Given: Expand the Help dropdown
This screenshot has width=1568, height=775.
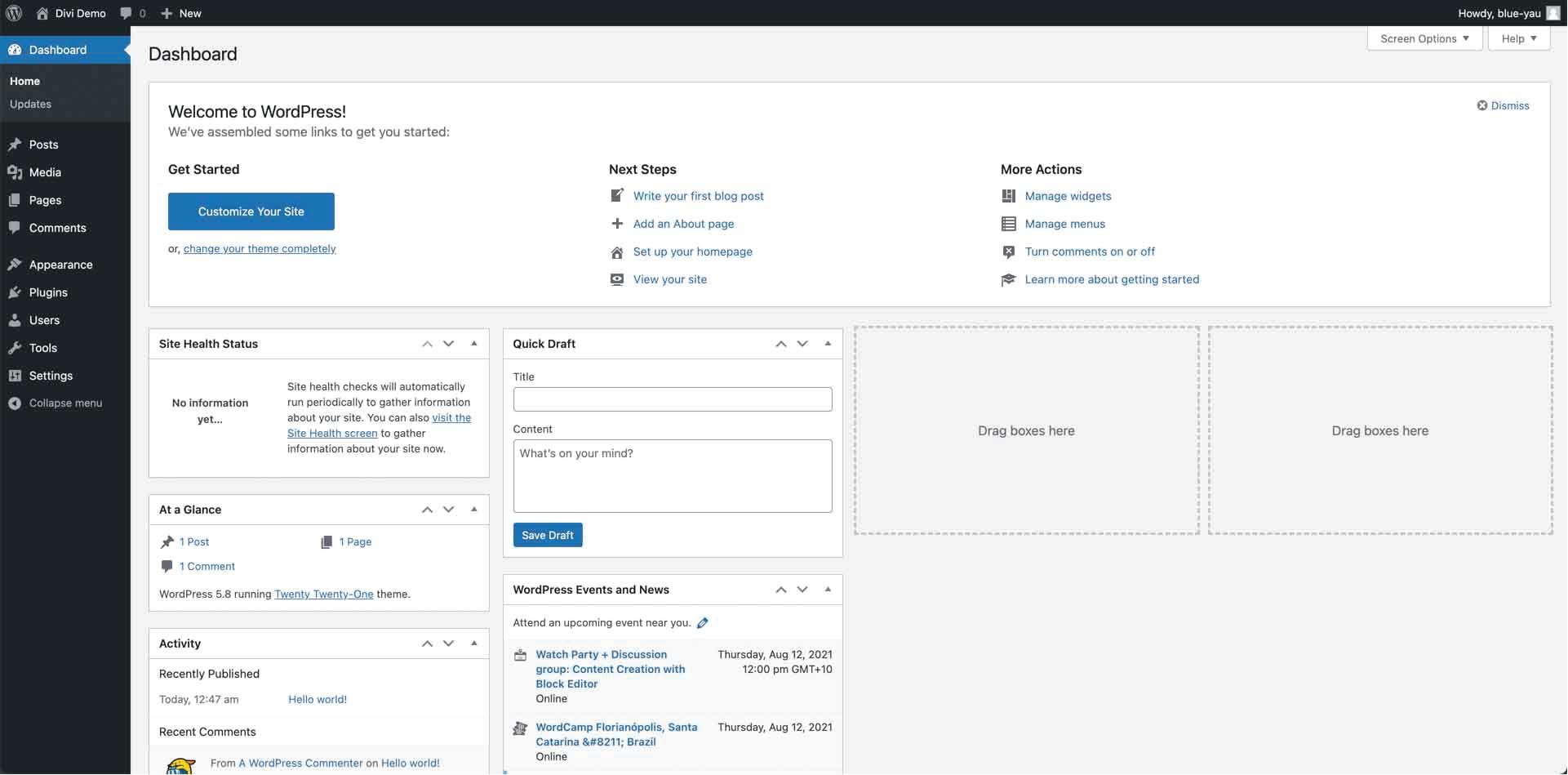Looking at the screenshot, I should [1518, 38].
